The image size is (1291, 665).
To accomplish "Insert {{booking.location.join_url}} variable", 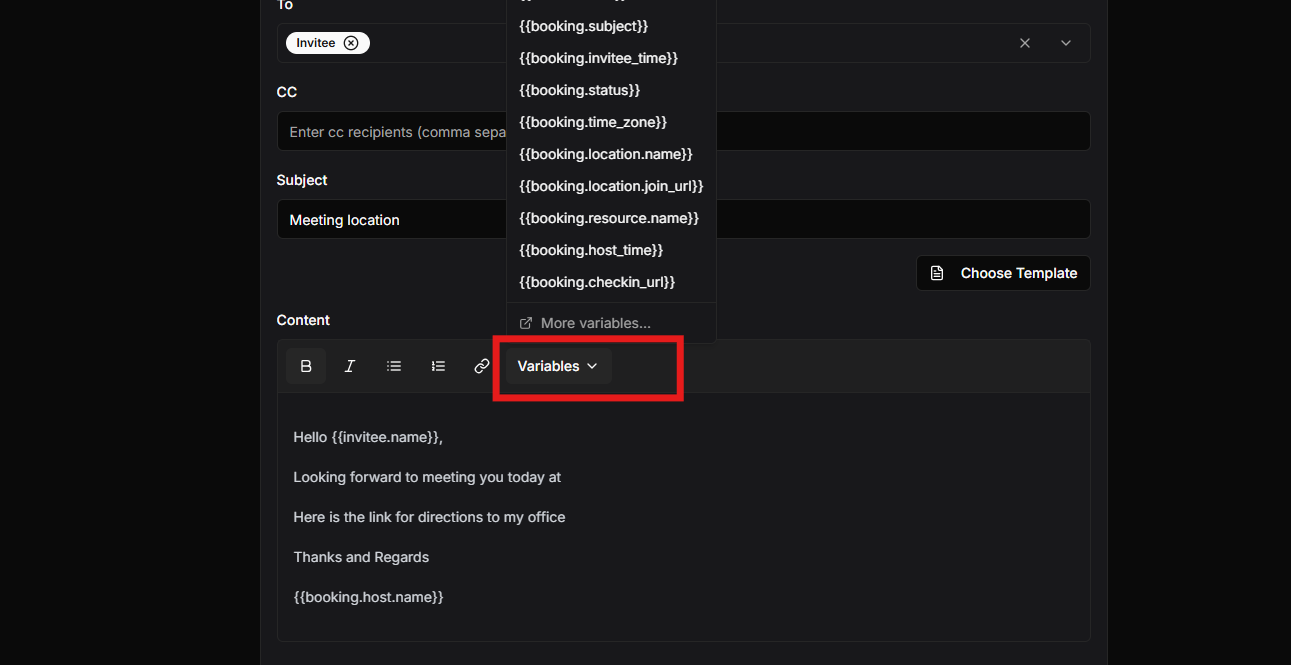I will click(611, 186).
